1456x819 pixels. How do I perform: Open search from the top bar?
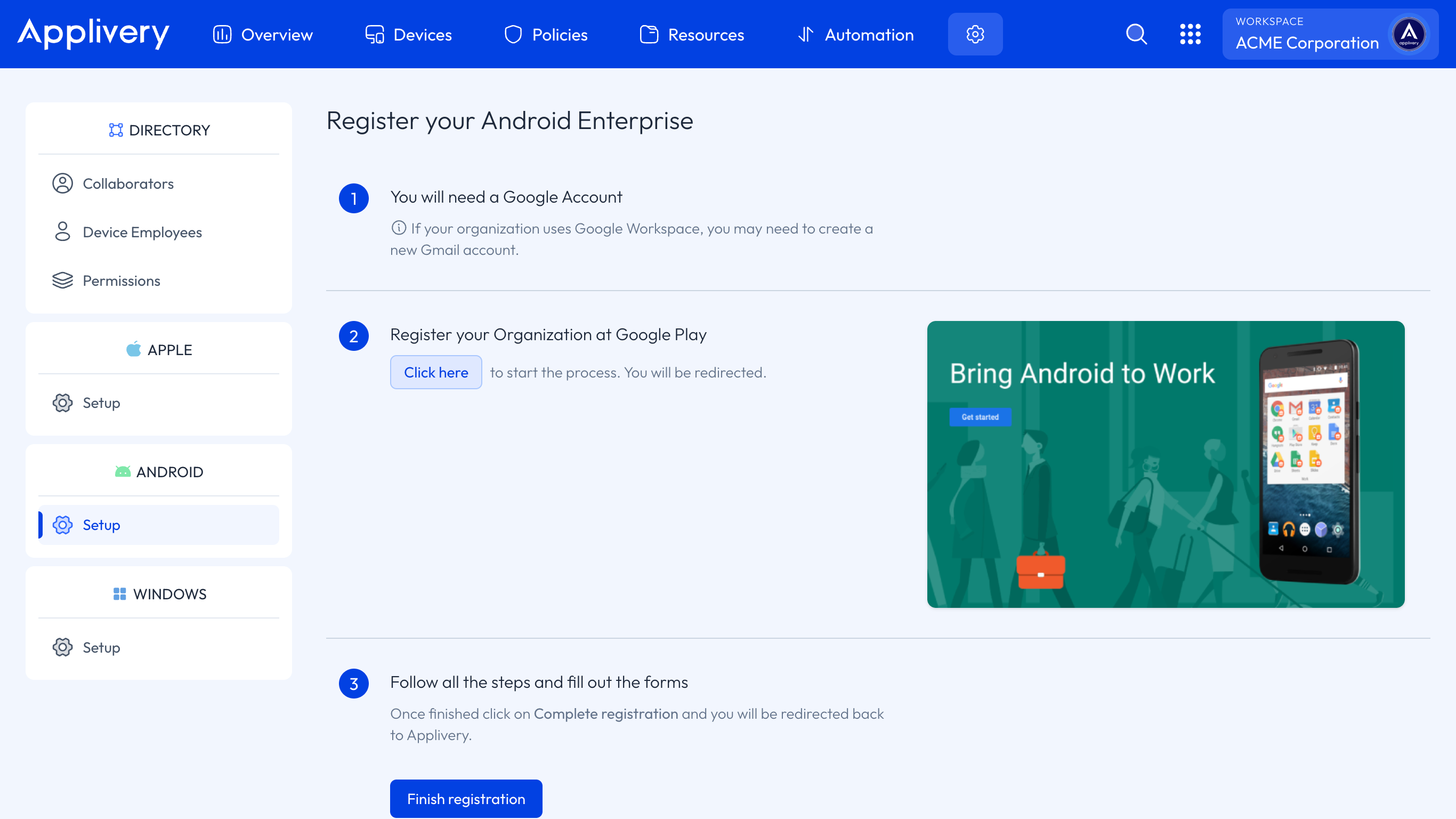(1136, 34)
